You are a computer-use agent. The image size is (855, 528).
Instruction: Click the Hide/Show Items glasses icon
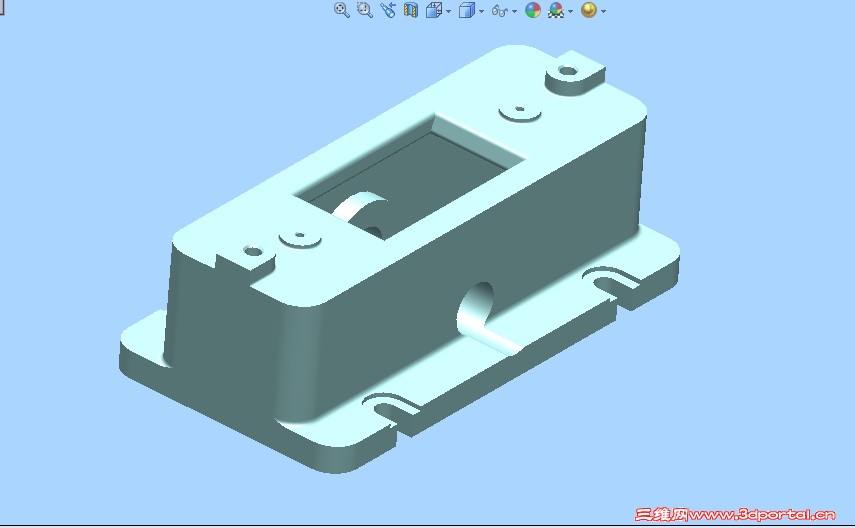click(x=500, y=10)
